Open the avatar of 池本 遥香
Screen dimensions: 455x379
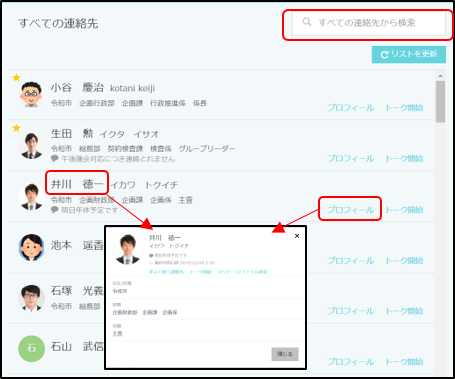(x=31, y=247)
